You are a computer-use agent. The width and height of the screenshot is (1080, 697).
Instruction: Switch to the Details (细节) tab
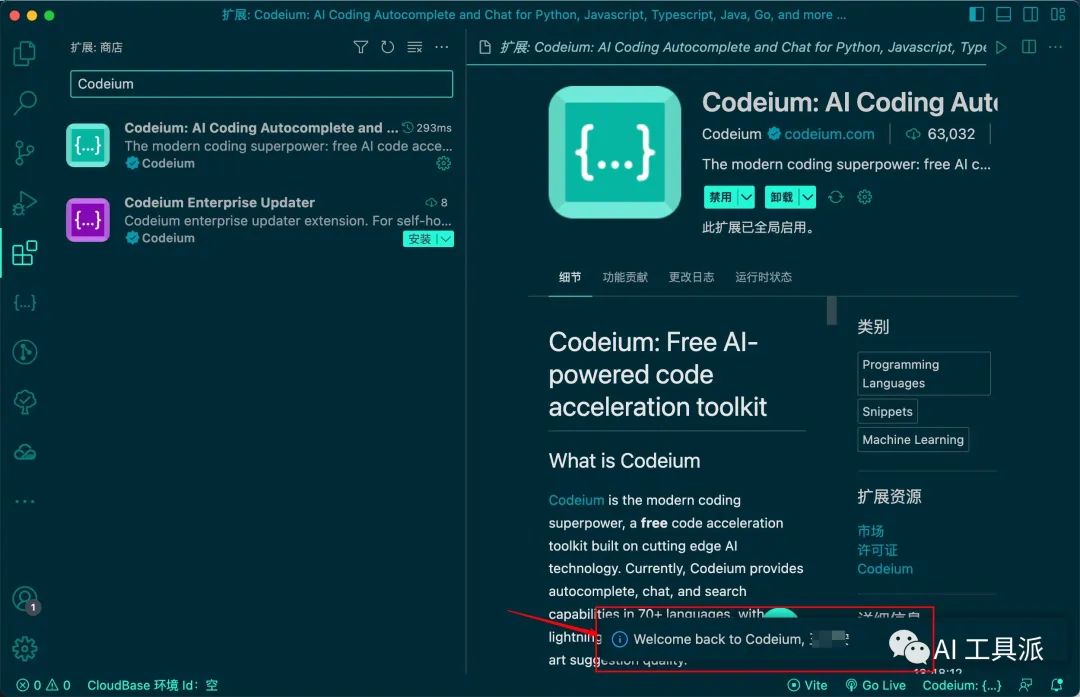click(x=570, y=277)
